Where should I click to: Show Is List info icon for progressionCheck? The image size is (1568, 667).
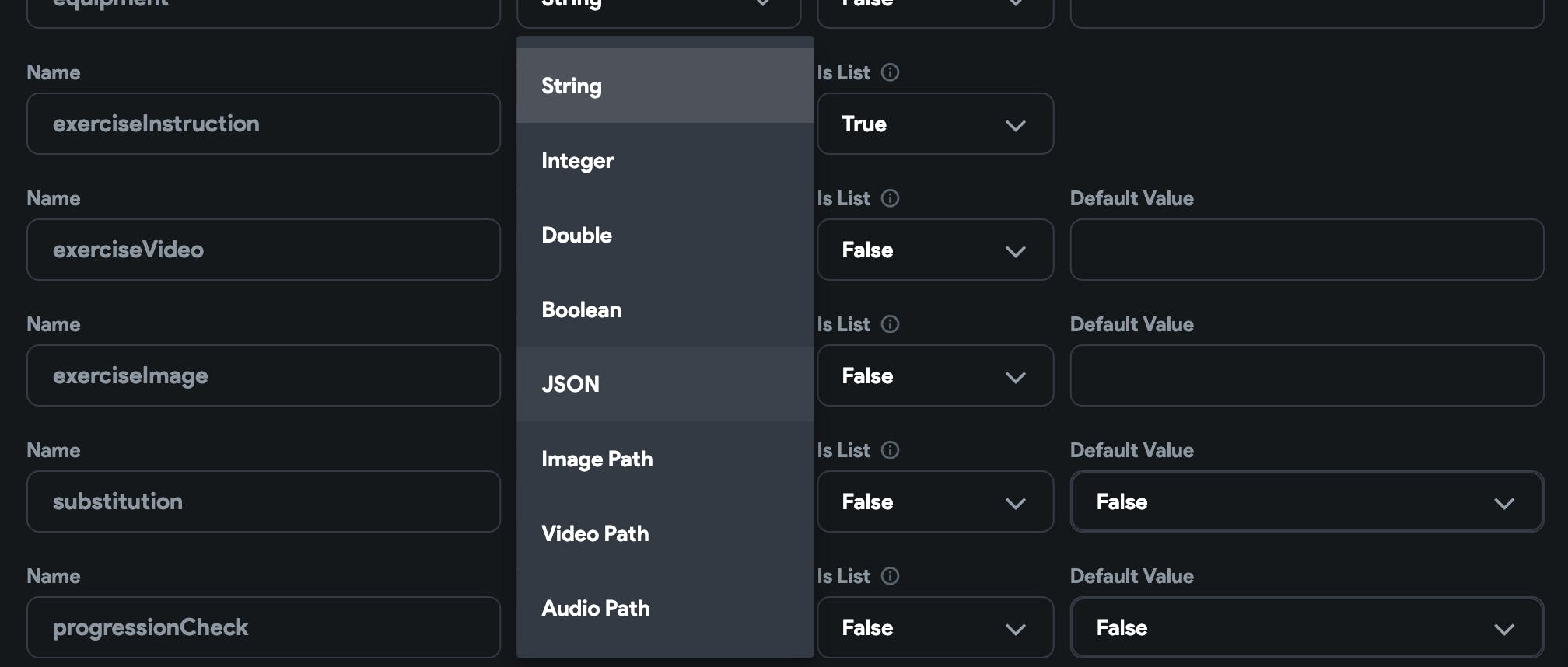click(x=890, y=576)
